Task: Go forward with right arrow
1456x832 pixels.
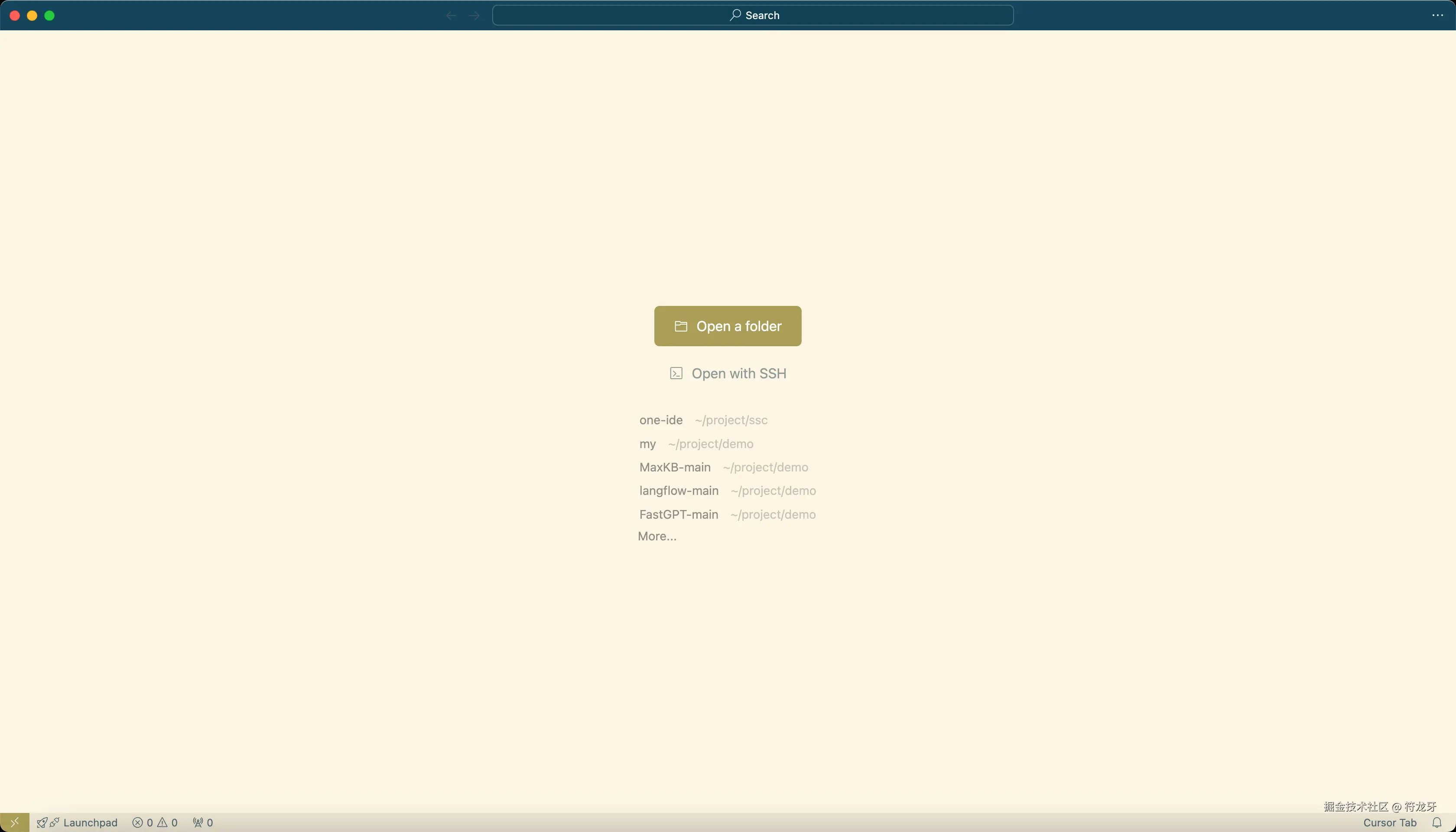Action: [474, 16]
